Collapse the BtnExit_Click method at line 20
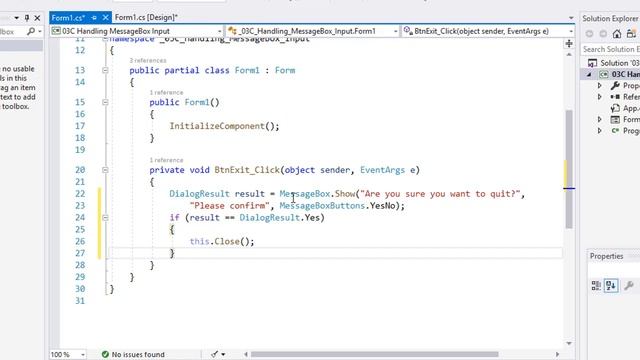Image resolution: width=640 pixels, height=360 pixels. [x=105, y=170]
